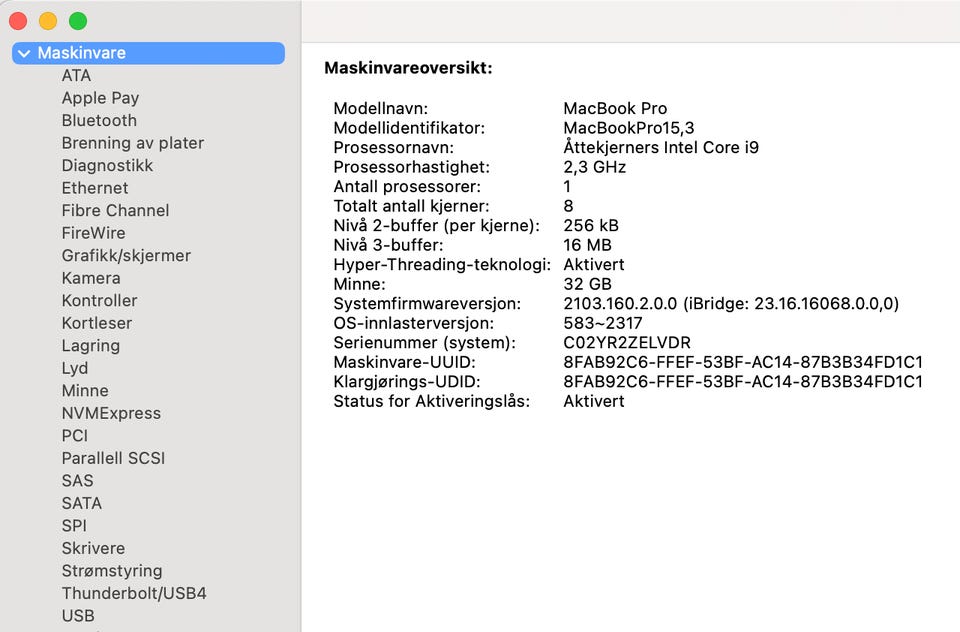Image resolution: width=960 pixels, height=632 pixels.
Task: Select Kortleser in the sidebar
Action: coord(97,323)
